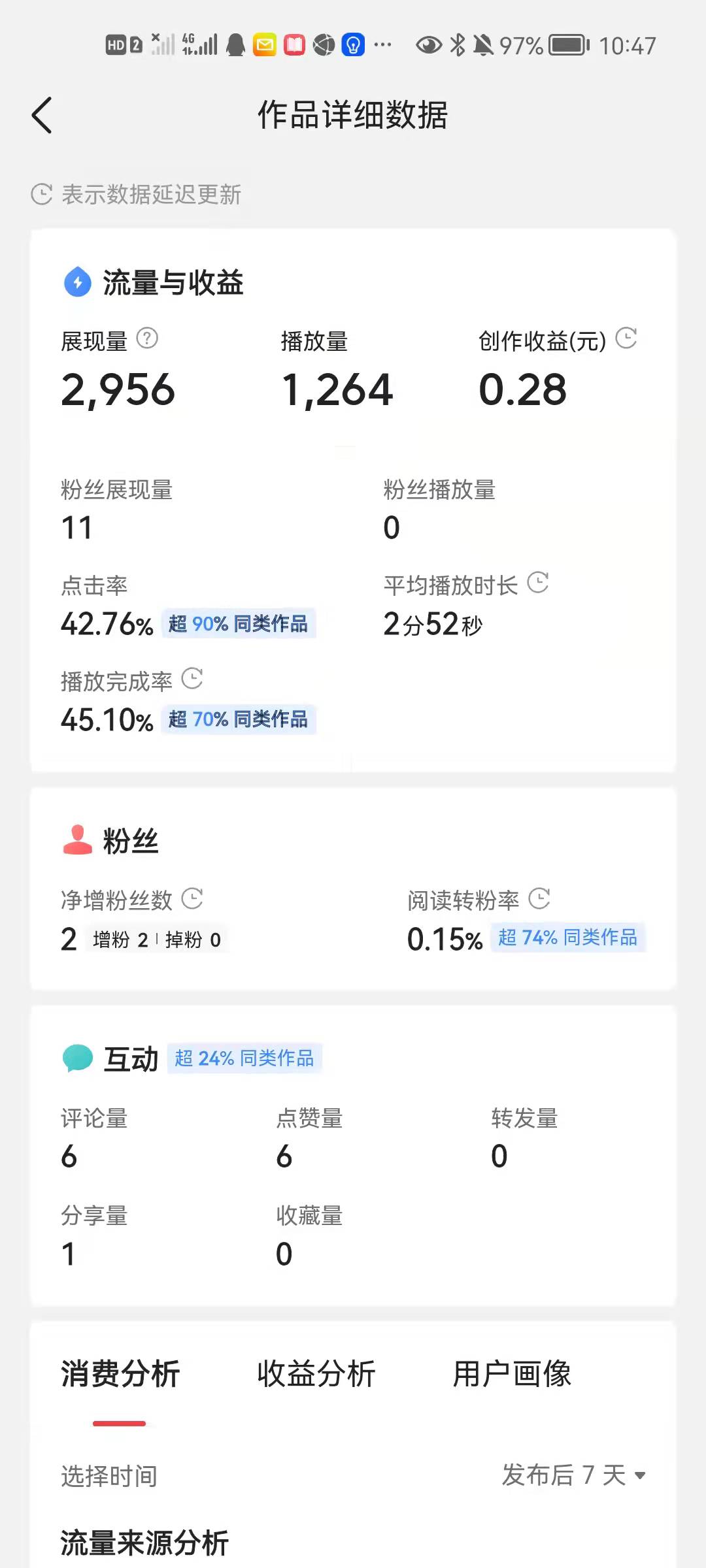
Task: Tap the delay clock icon beside 创作收益(元)
Action: (x=626, y=338)
